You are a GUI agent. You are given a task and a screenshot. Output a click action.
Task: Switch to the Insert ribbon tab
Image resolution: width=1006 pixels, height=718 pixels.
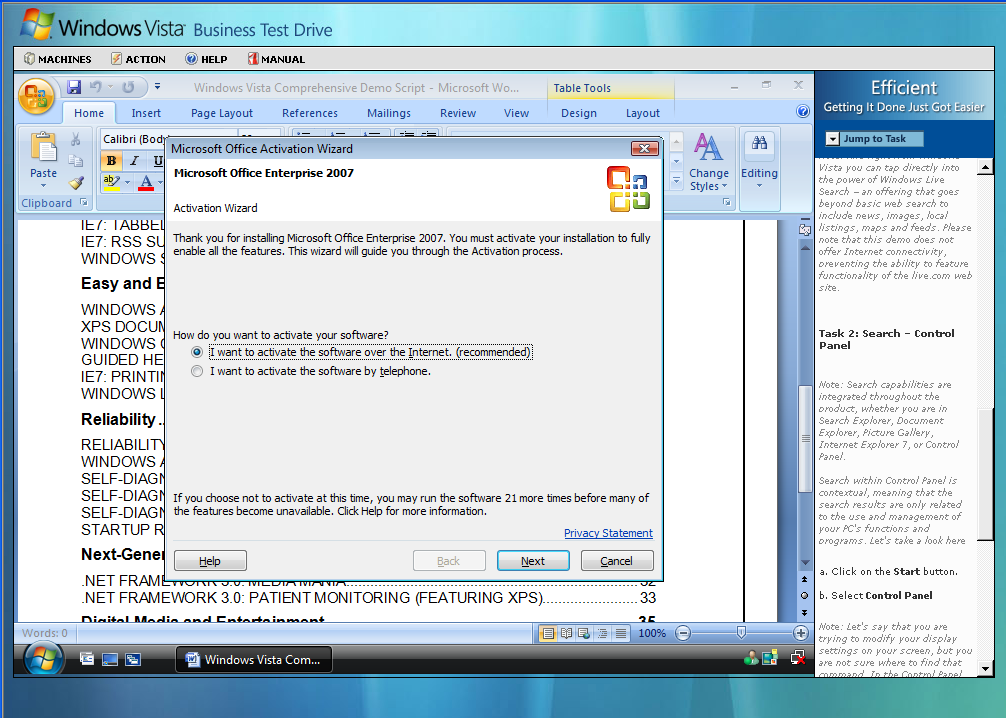[x=146, y=113]
